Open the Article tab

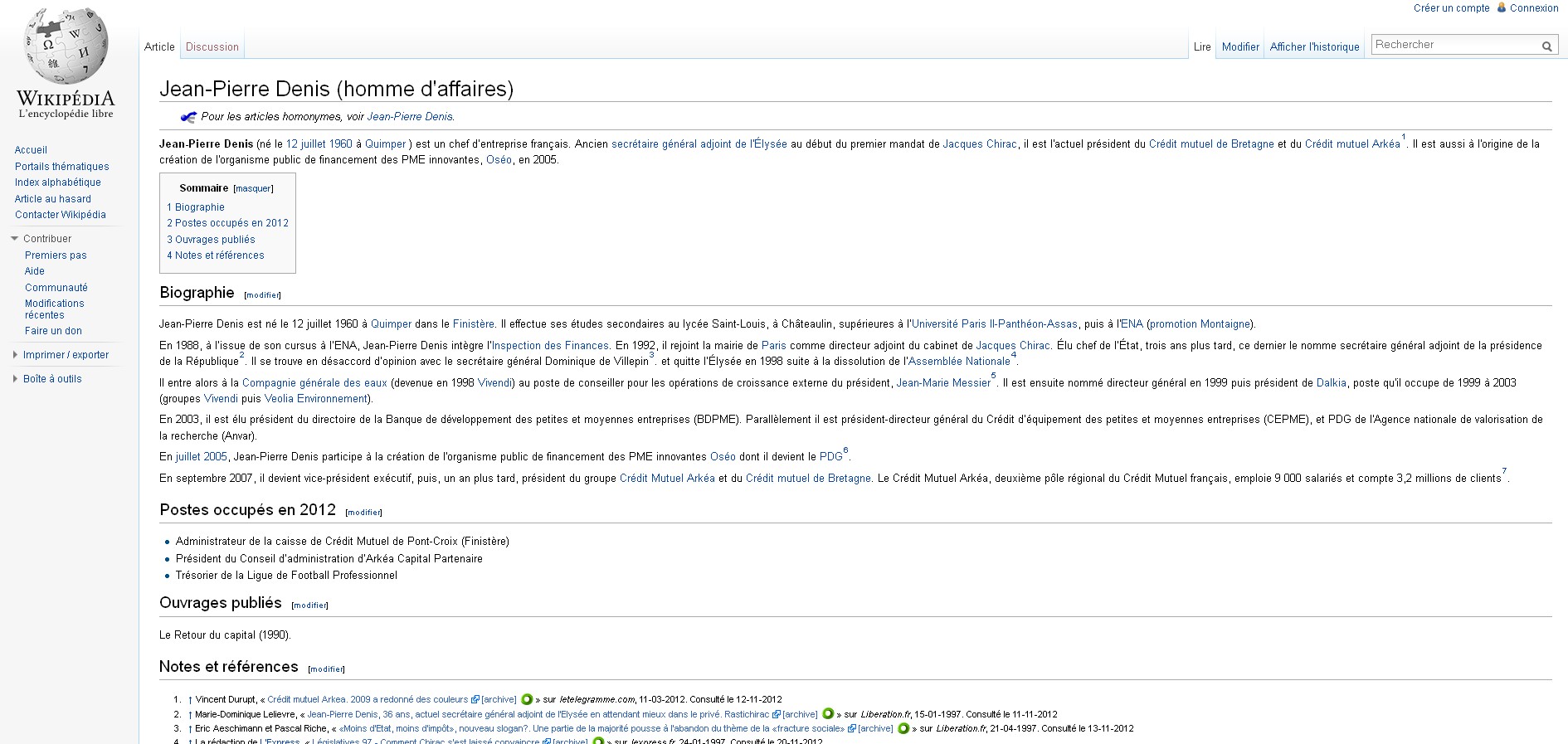(159, 47)
